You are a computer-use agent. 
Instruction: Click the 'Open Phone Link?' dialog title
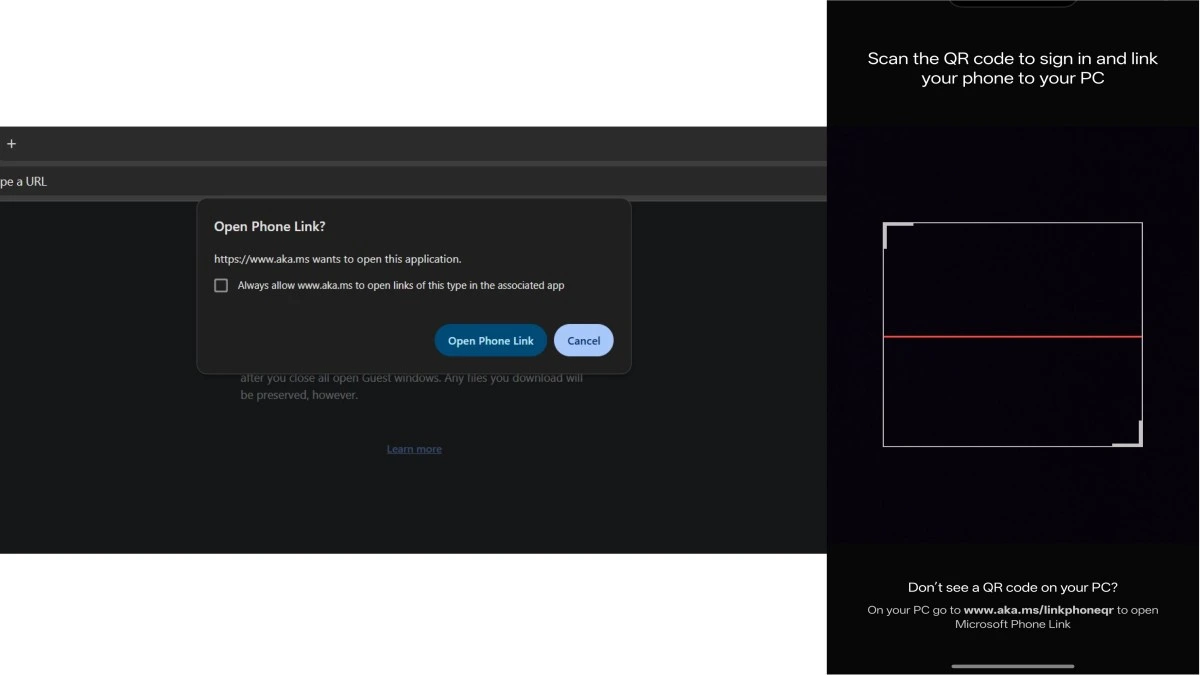click(x=269, y=227)
